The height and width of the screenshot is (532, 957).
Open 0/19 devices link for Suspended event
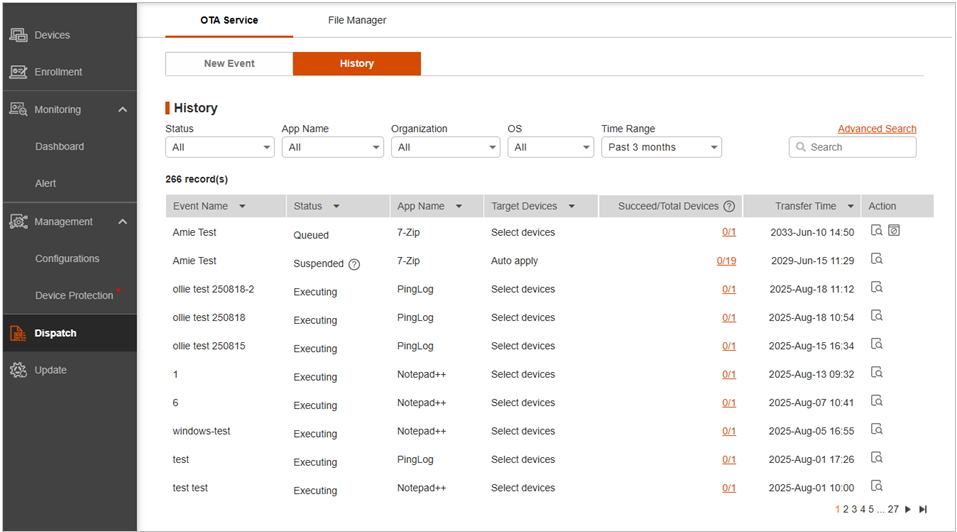coord(726,261)
